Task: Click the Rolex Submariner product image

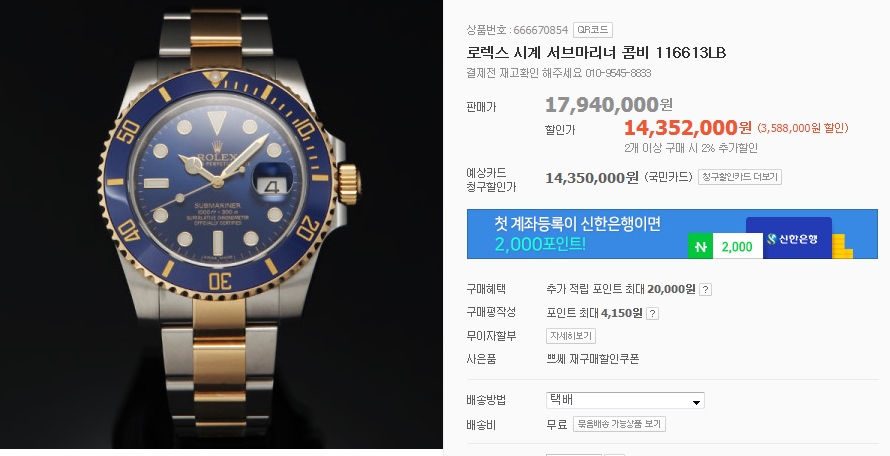Action: coord(221,225)
